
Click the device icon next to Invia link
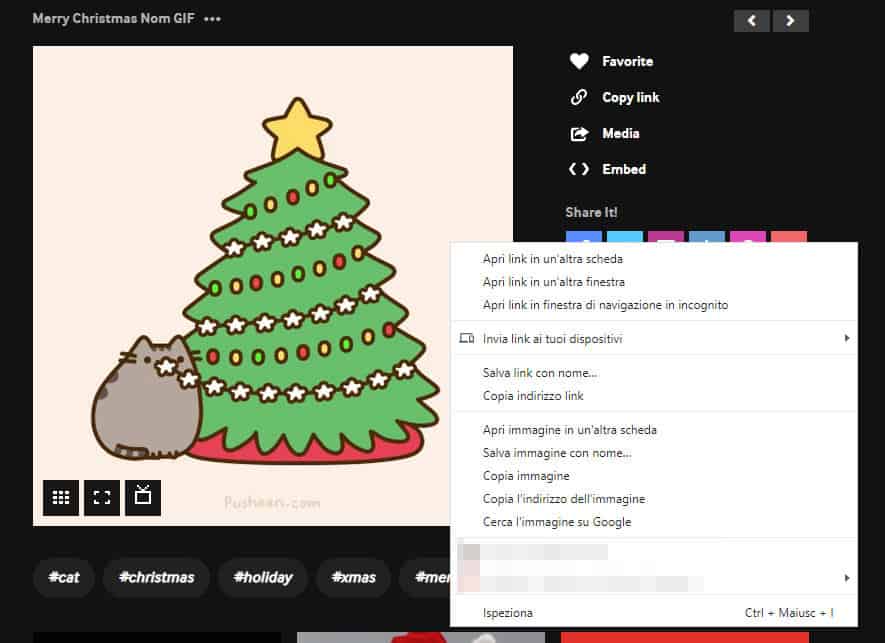pyautogui.click(x=466, y=339)
